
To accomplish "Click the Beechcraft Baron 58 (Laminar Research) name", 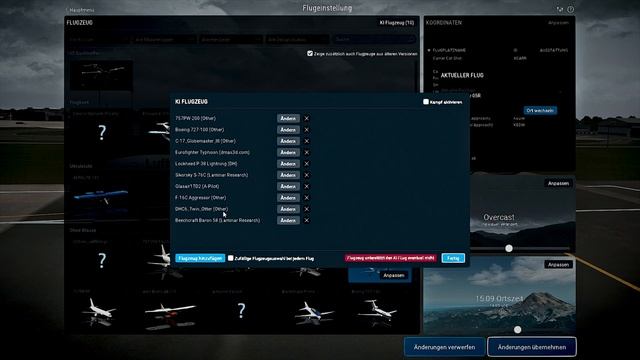I will coord(218,220).
